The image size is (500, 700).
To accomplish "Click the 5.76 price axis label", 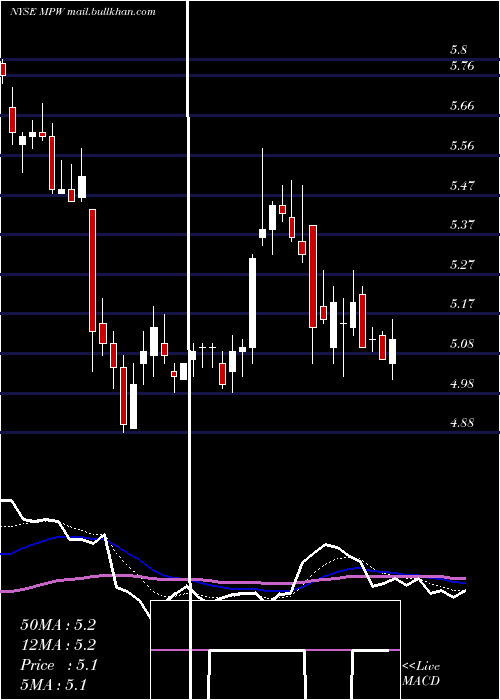I will click(x=462, y=66).
